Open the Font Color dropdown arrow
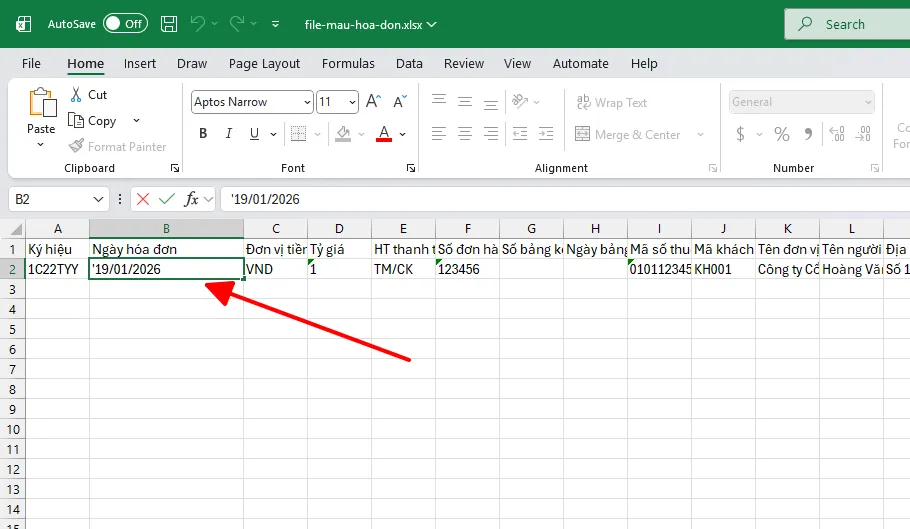910x529 pixels. click(403, 135)
